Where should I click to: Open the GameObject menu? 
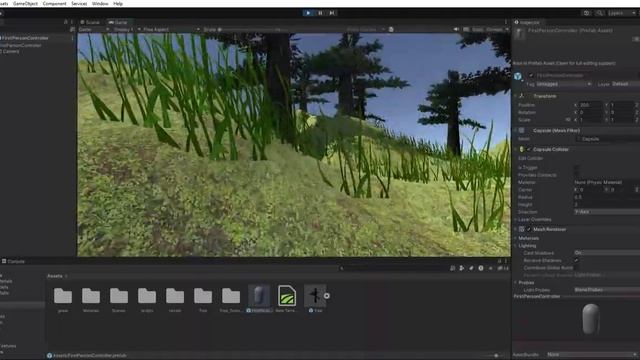pos(25,3)
